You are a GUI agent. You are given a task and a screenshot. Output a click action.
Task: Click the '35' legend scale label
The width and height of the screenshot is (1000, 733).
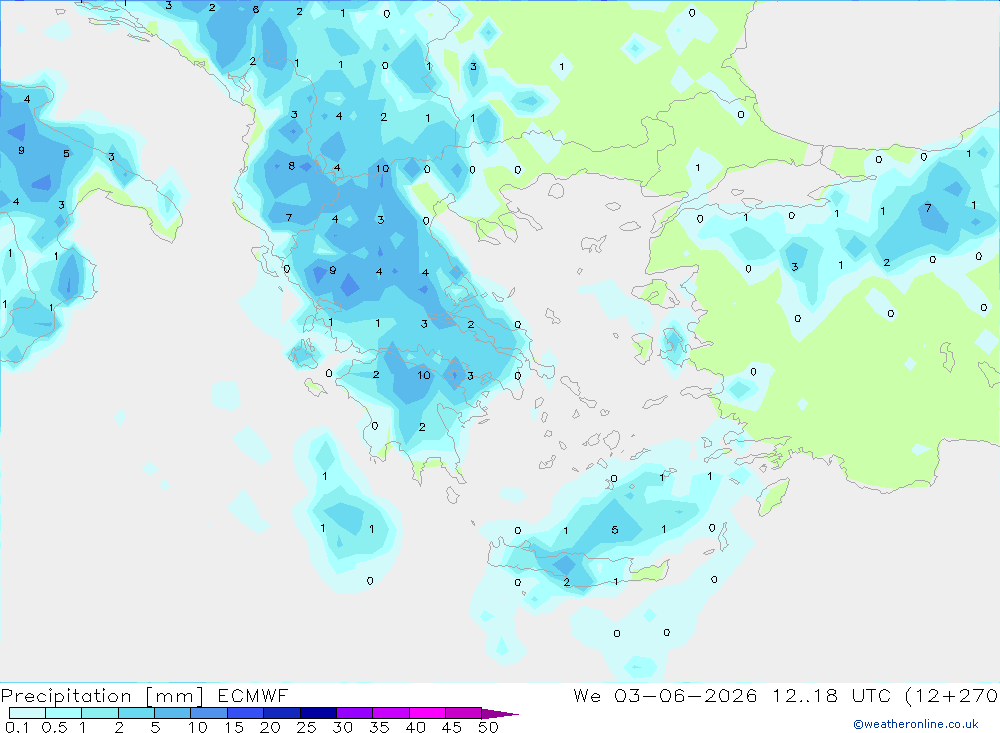pos(379,727)
